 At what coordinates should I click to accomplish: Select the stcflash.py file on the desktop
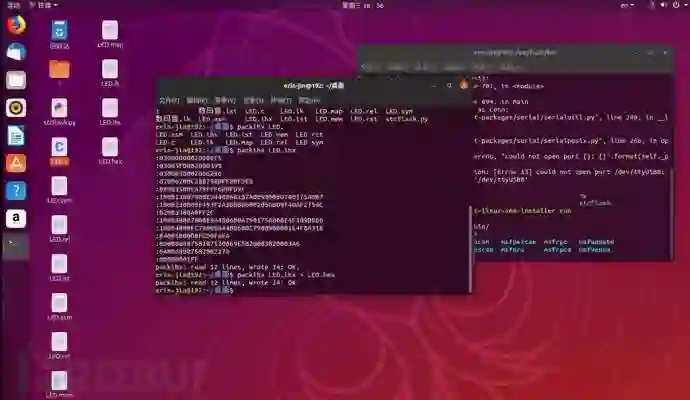(59, 112)
